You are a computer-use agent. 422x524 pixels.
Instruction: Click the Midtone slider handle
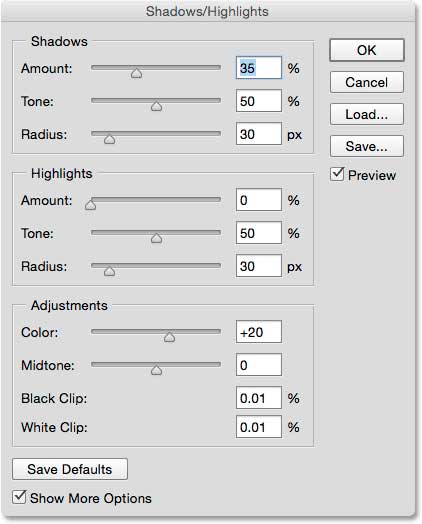(156, 370)
